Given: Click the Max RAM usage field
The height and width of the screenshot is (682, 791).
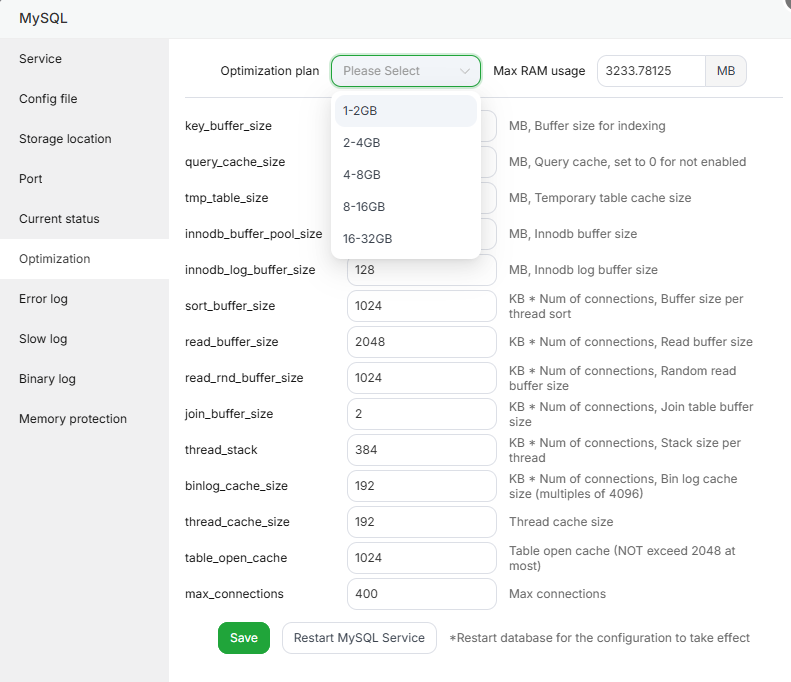Looking at the screenshot, I should pyautogui.click(x=651, y=71).
